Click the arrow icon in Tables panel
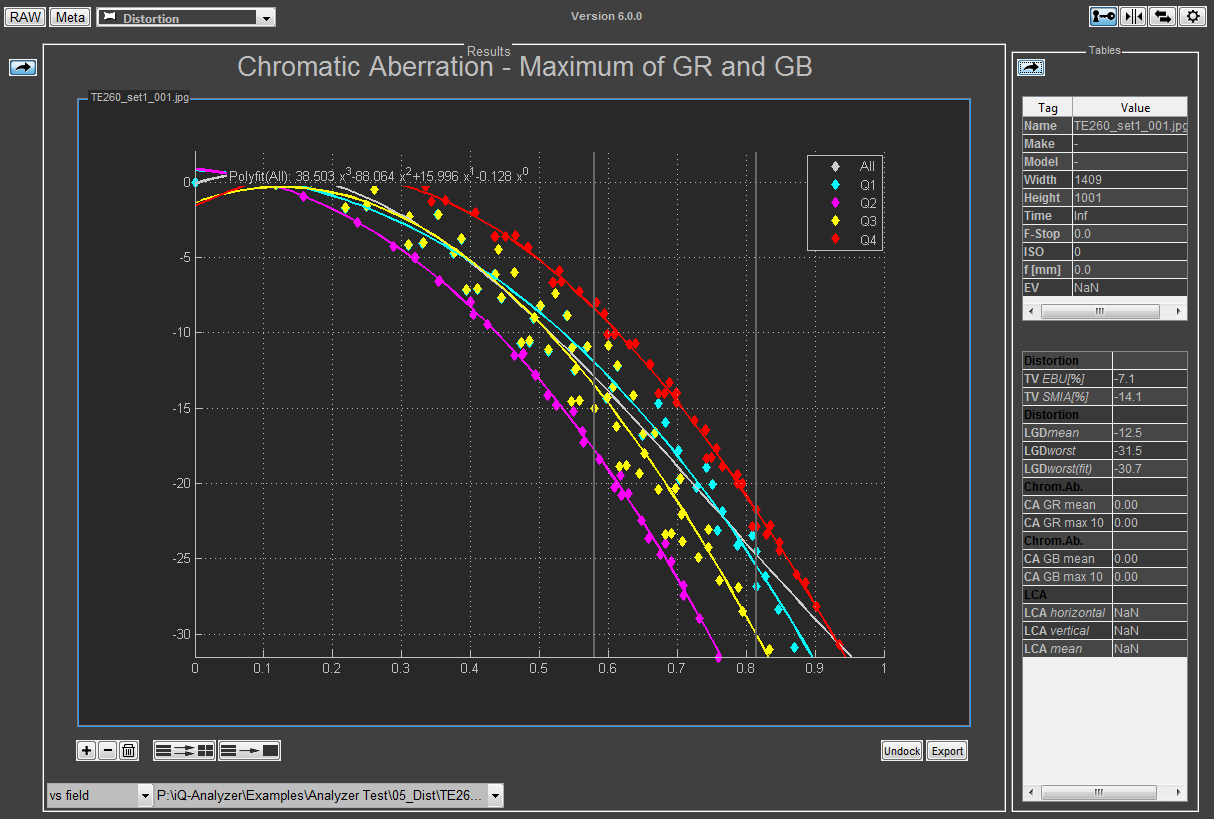Image resolution: width=1214 pixels, height=819 pixels. tap(1031, 67)
